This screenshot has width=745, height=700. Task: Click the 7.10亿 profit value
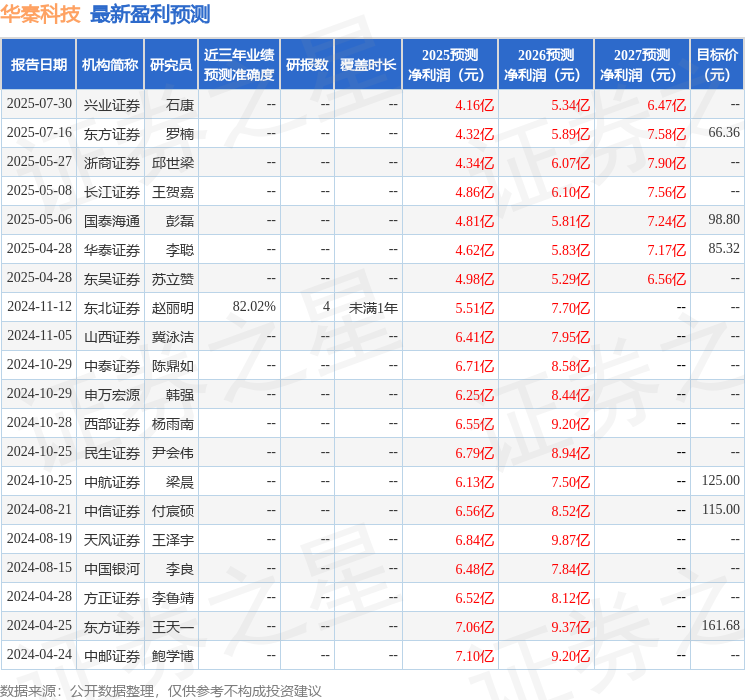pyautogui.click(x=474, y=656)
